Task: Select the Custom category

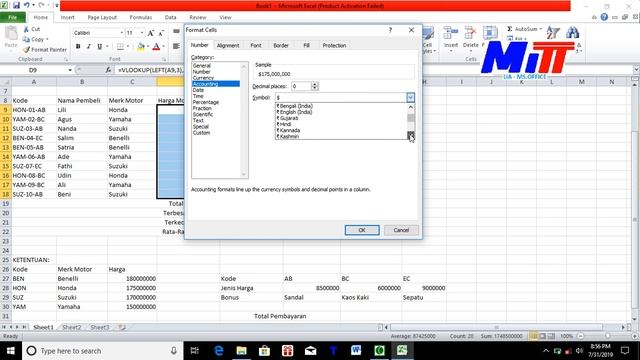Action: pos(201,133)
